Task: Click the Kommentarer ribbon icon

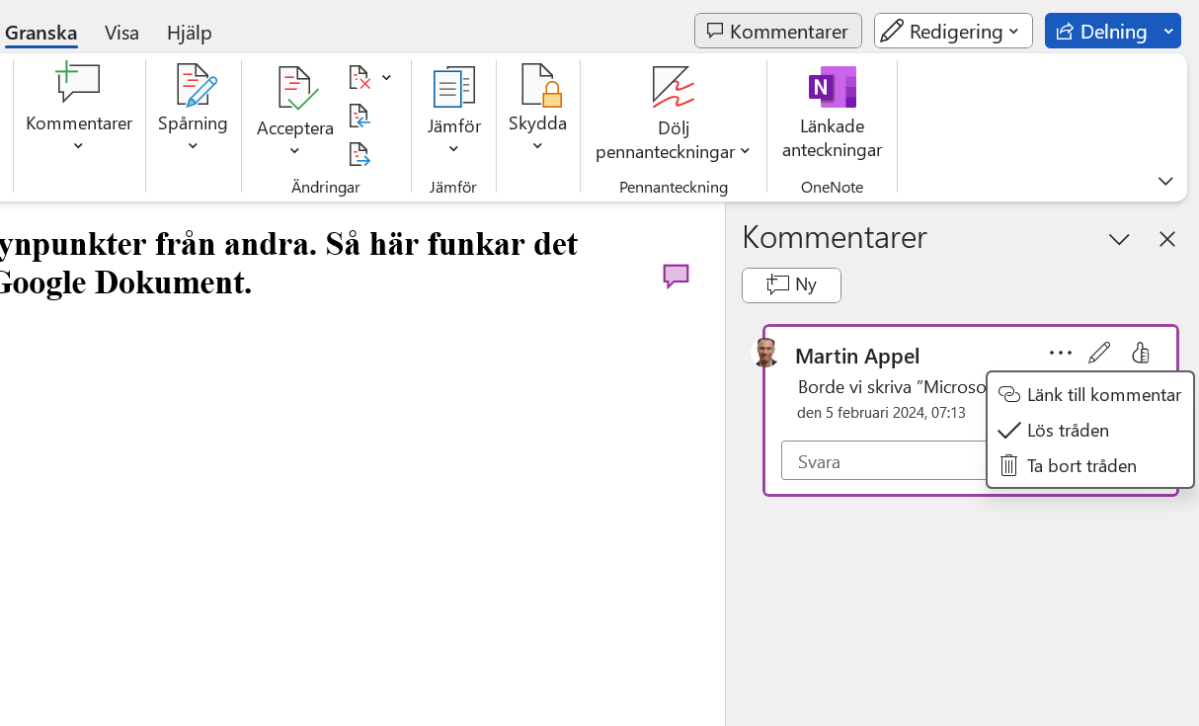Action: [x=78, y=84]
